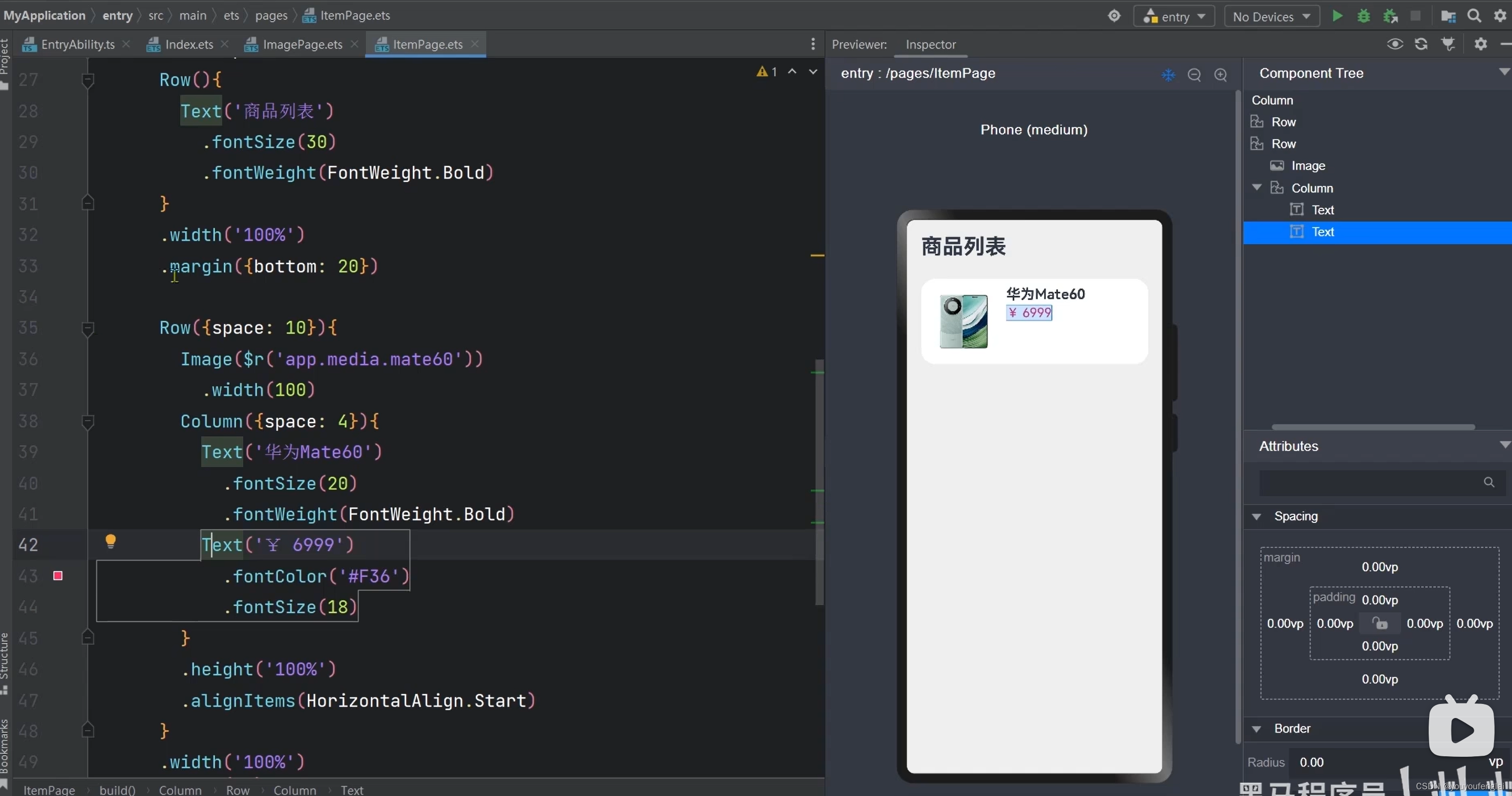Click the add/plus icon near Previewer header
The height and width of the screenshot is (796, 1512).
tap(1220, 74)
